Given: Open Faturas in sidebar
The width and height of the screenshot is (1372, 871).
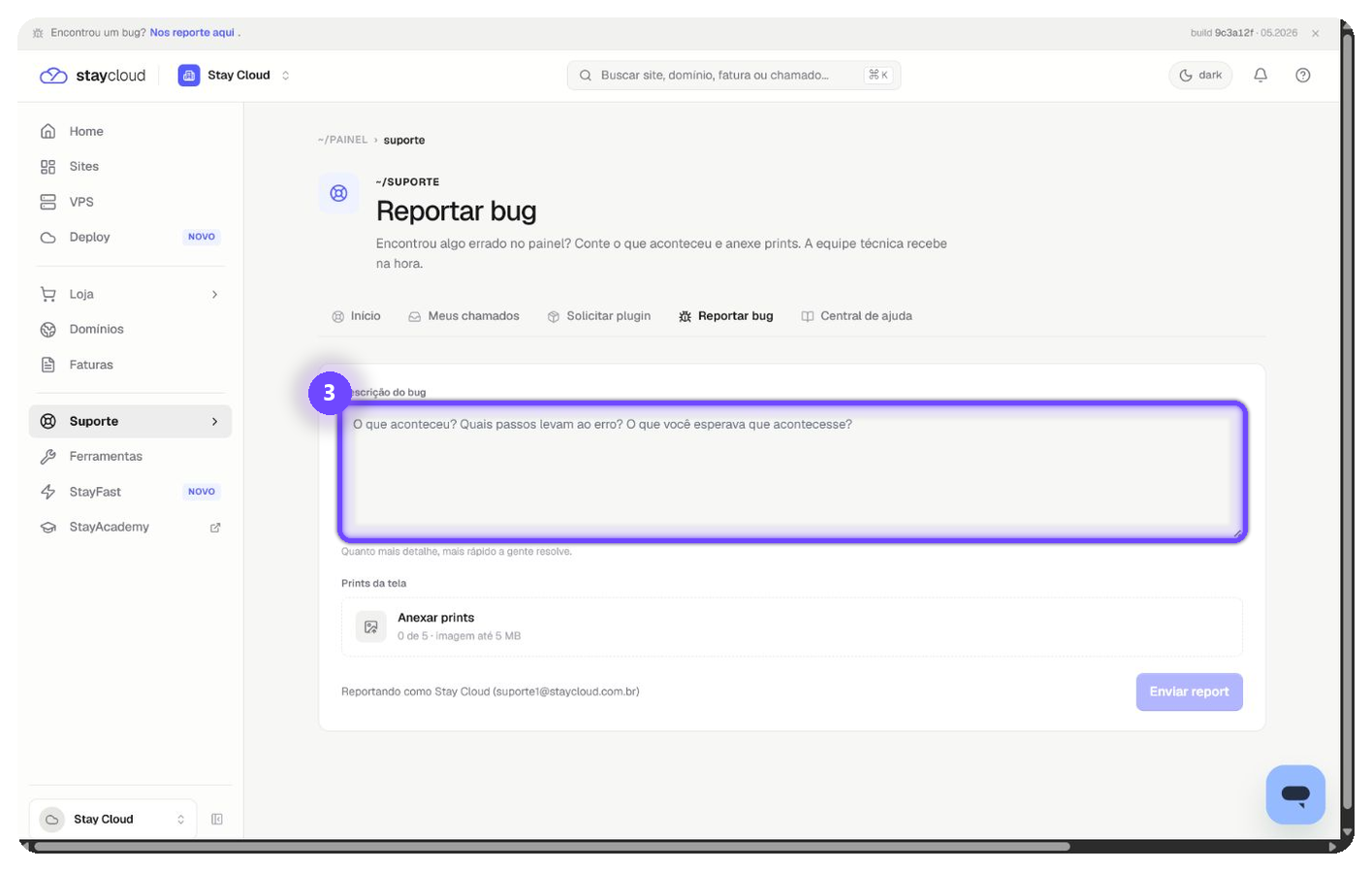Looking at the screenshot, I should pyautogui.click(x=130, y=365).
